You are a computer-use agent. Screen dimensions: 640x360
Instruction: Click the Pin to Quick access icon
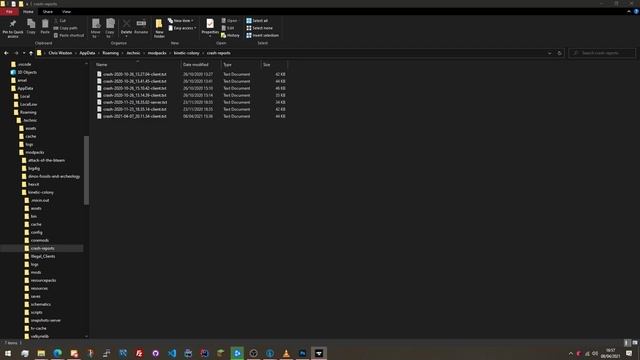click(13, 28)
